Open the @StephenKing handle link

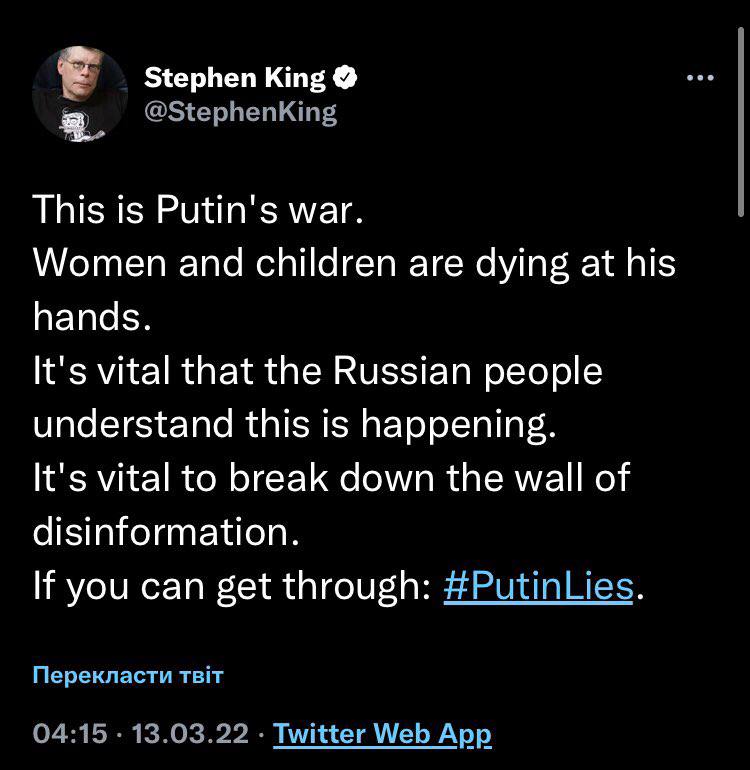[x=241, y=111]
